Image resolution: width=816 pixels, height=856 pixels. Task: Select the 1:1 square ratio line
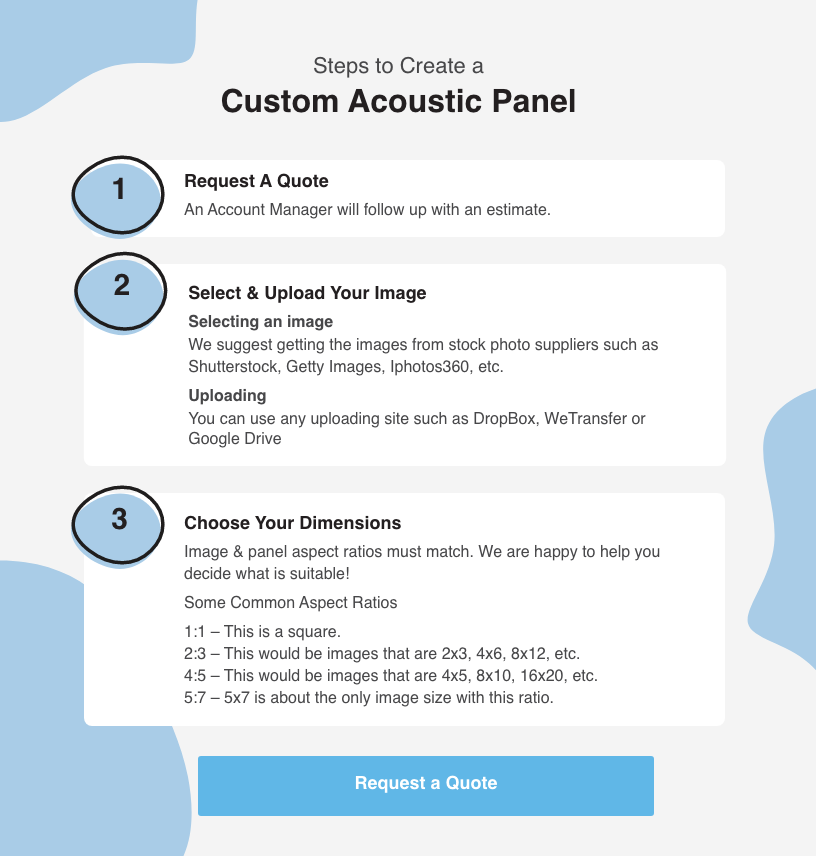click(x=262, y=632)
